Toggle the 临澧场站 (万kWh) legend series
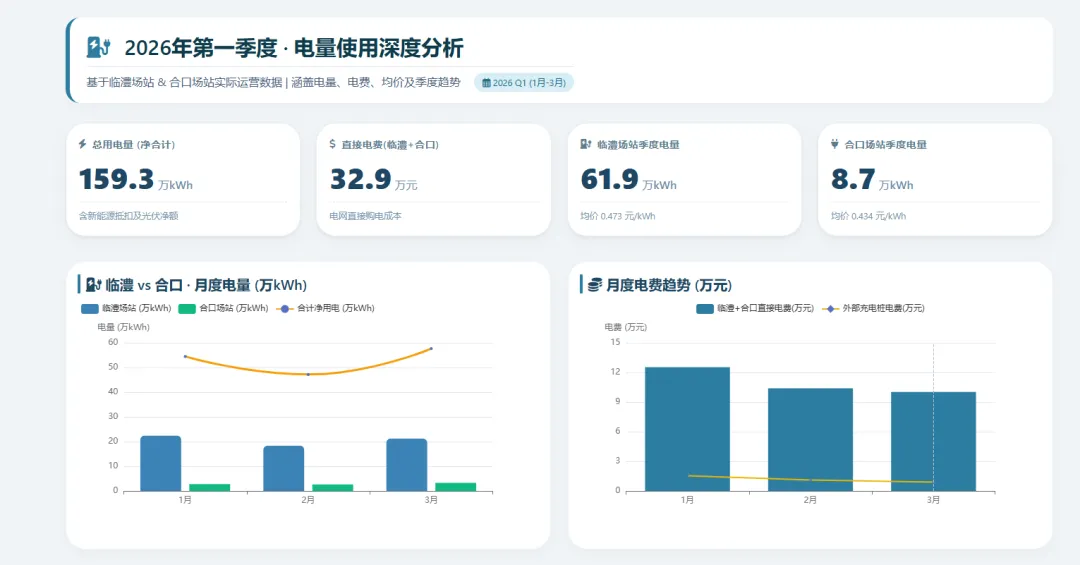 (126, 309)
